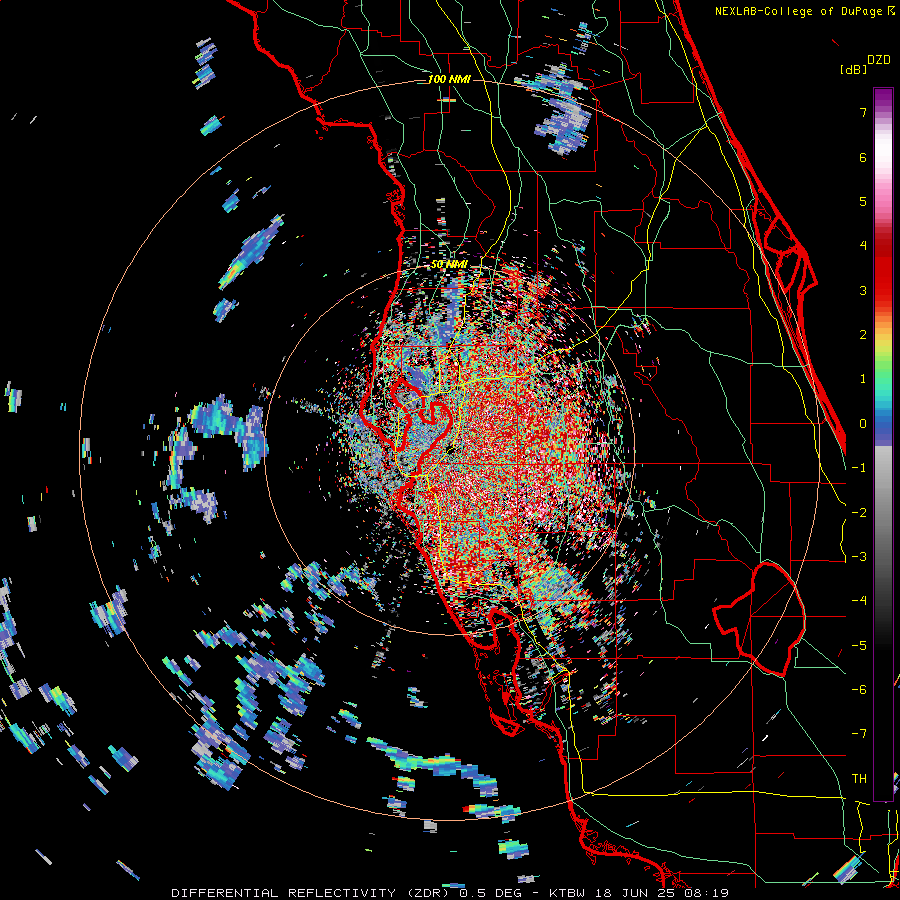Click the 2 value on the color scale
The width and height of the screenshot is (900, 900).
click(863, 335)
